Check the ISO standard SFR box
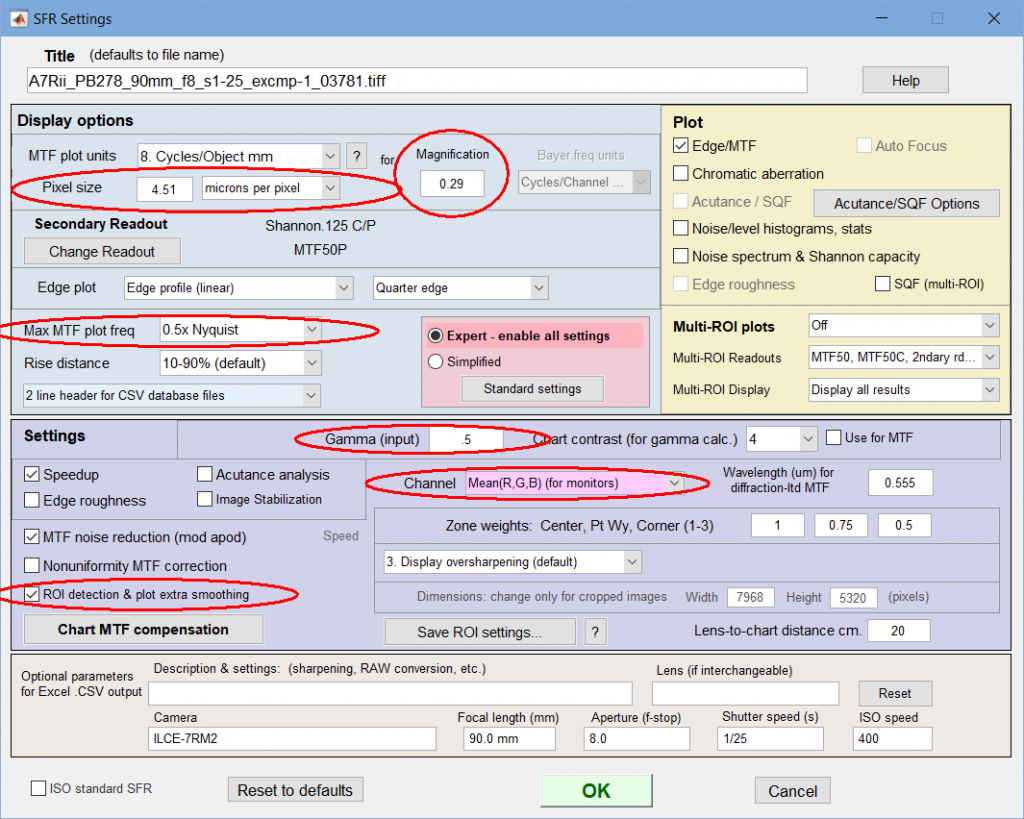This screenshot has width=1024, height=819. (x=39, y=789)
